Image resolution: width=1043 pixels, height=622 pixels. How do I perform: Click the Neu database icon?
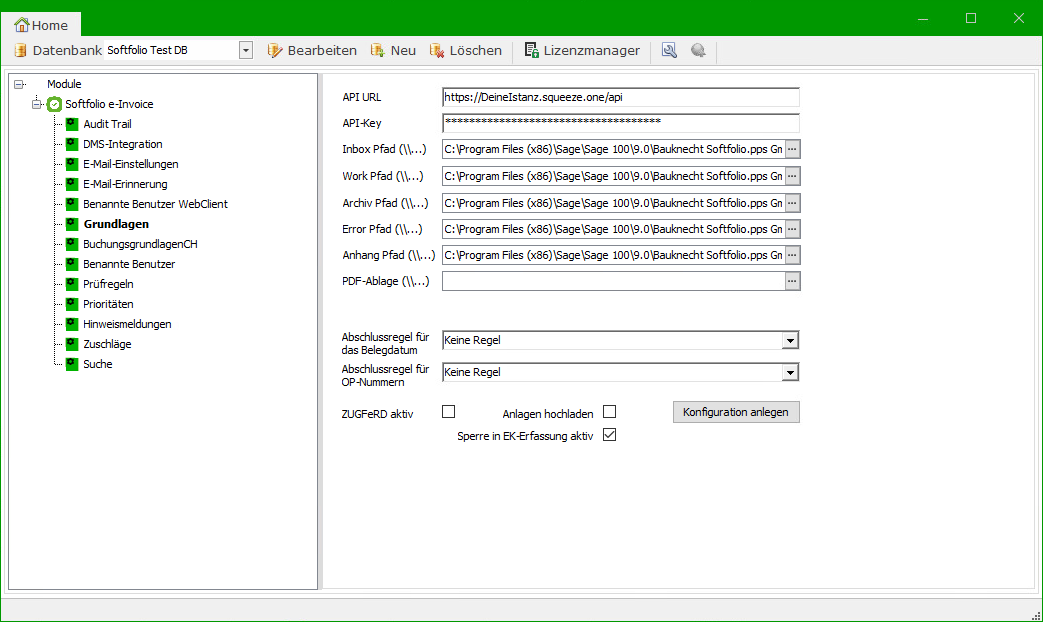pyautogui.click(x=378, y=50)
